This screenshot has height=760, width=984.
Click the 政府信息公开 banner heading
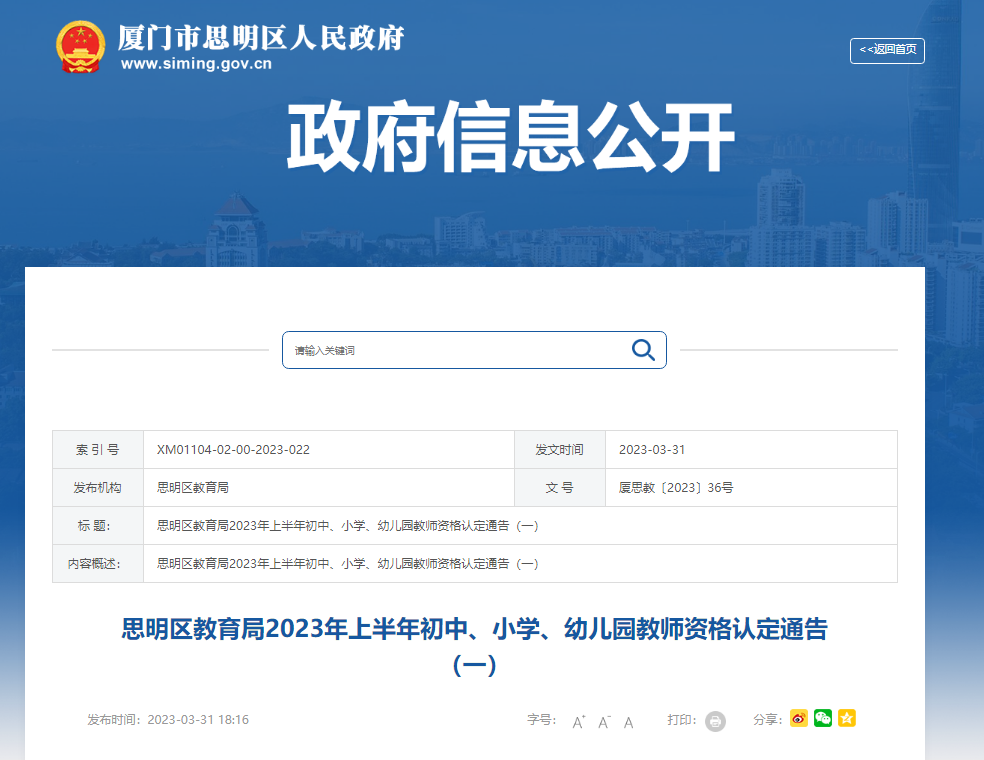(x=510, y=138)
